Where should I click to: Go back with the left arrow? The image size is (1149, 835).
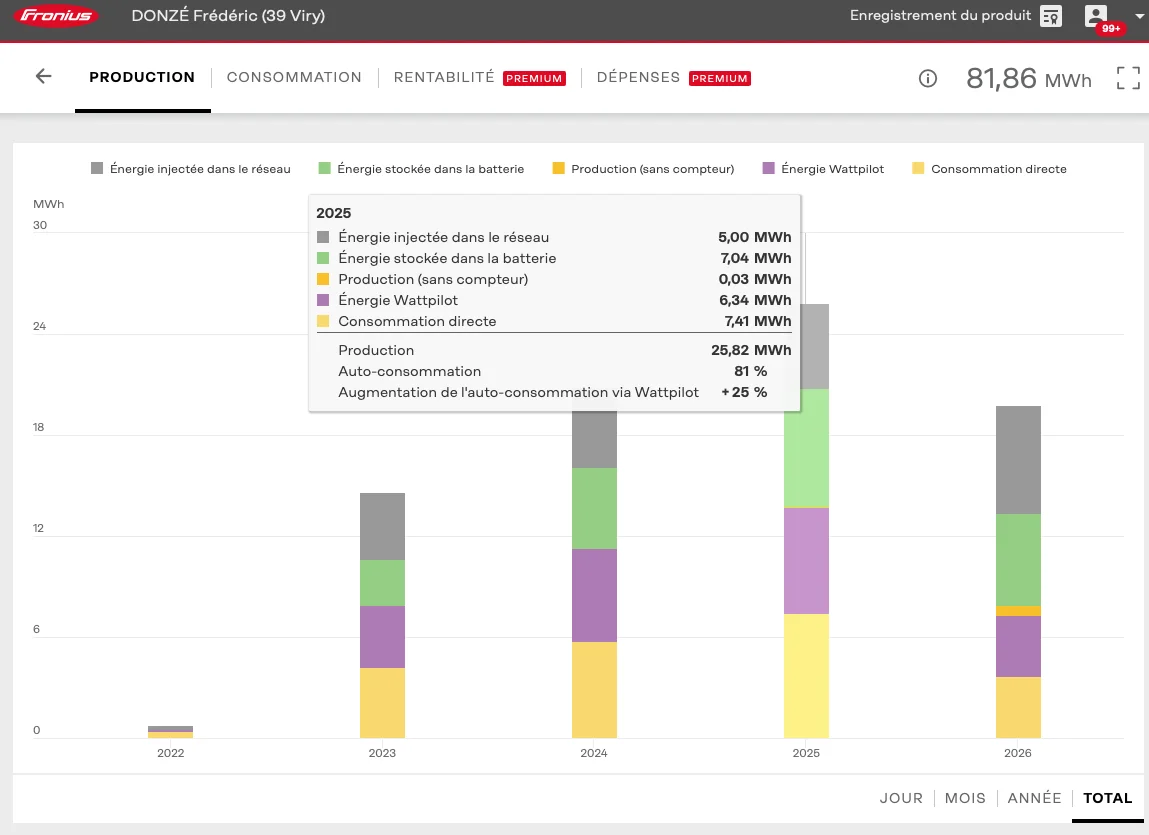pos(43,76)
